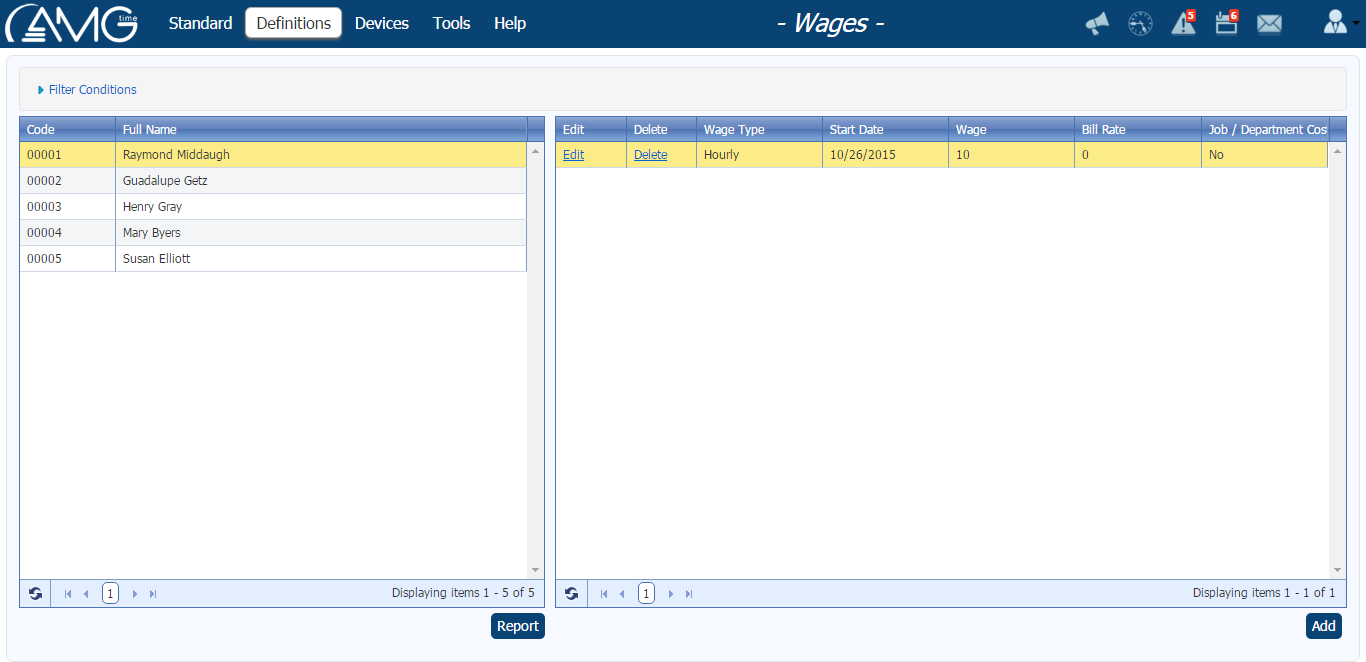Select employee Susan Elliott
Screen dimensions: 1366x662
[x=273, y=259]
